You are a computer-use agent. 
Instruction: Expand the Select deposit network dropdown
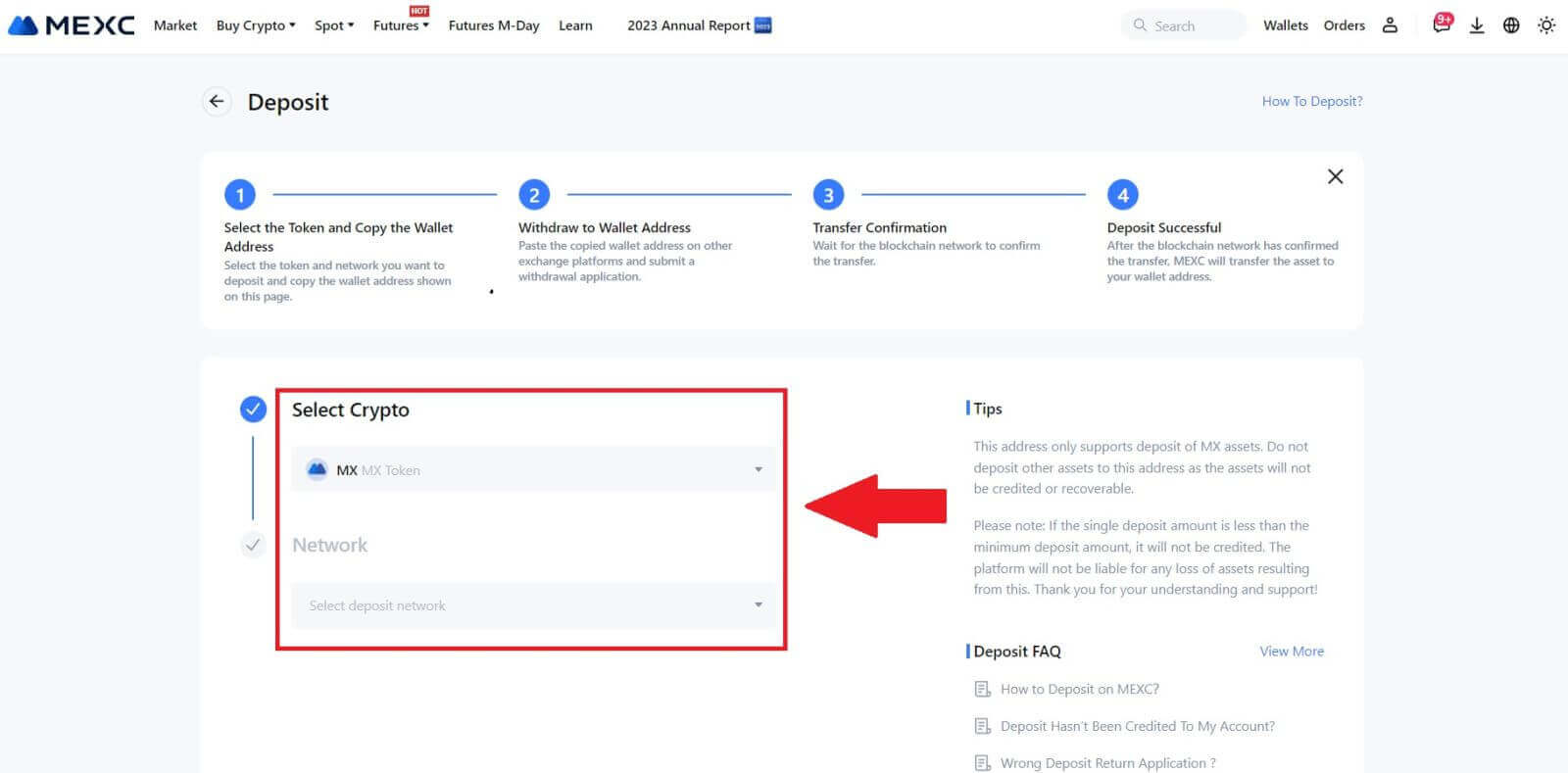tap(533, 605)
